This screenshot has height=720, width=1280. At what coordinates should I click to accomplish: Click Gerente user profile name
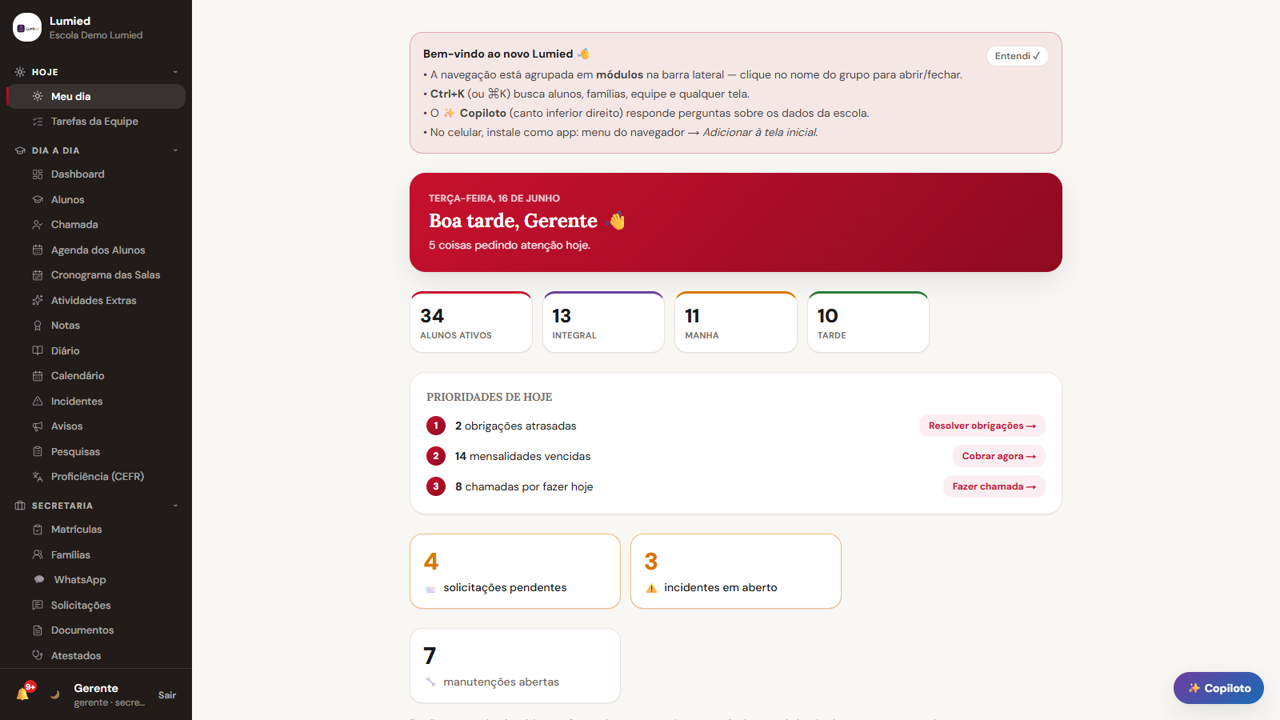point(96,688)
